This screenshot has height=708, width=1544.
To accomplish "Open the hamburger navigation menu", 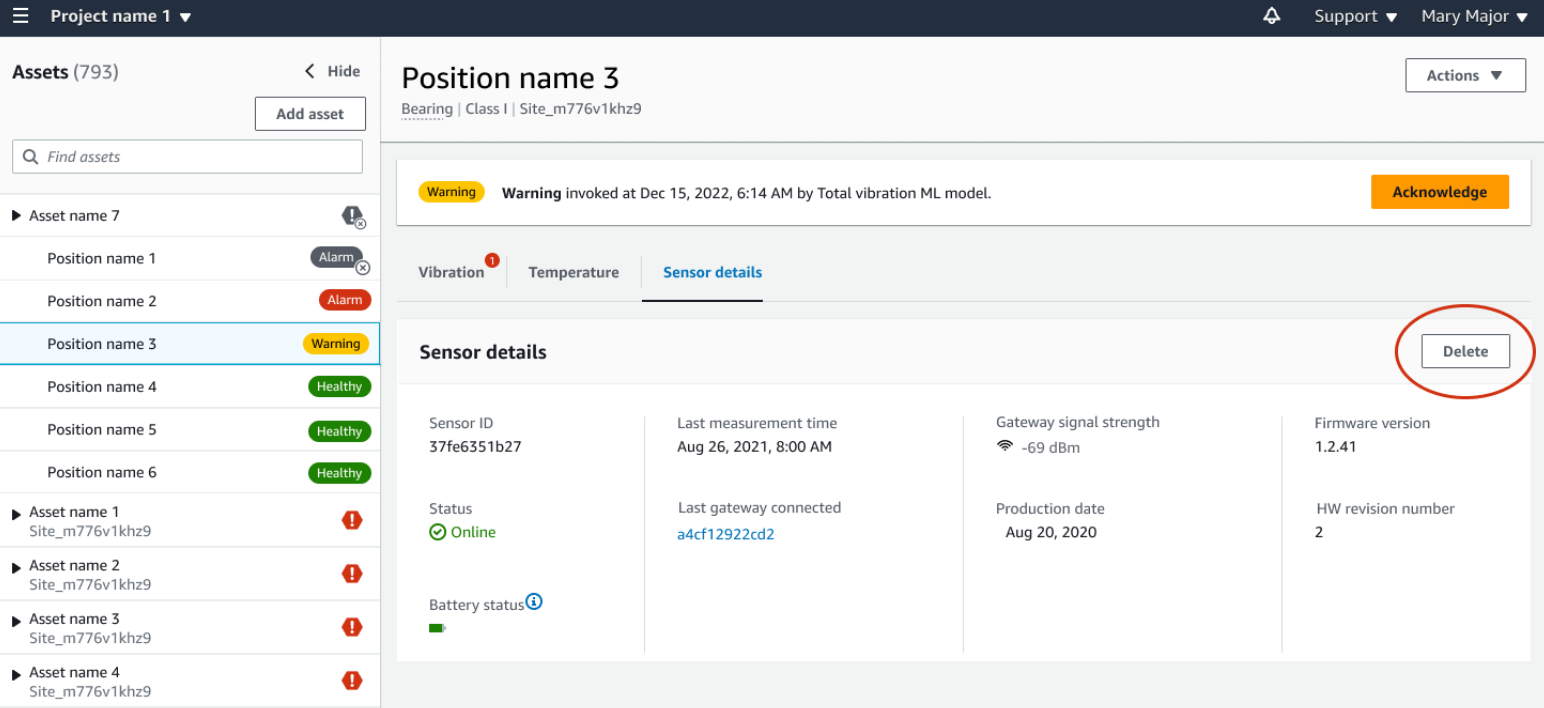I will coord(21,16).
